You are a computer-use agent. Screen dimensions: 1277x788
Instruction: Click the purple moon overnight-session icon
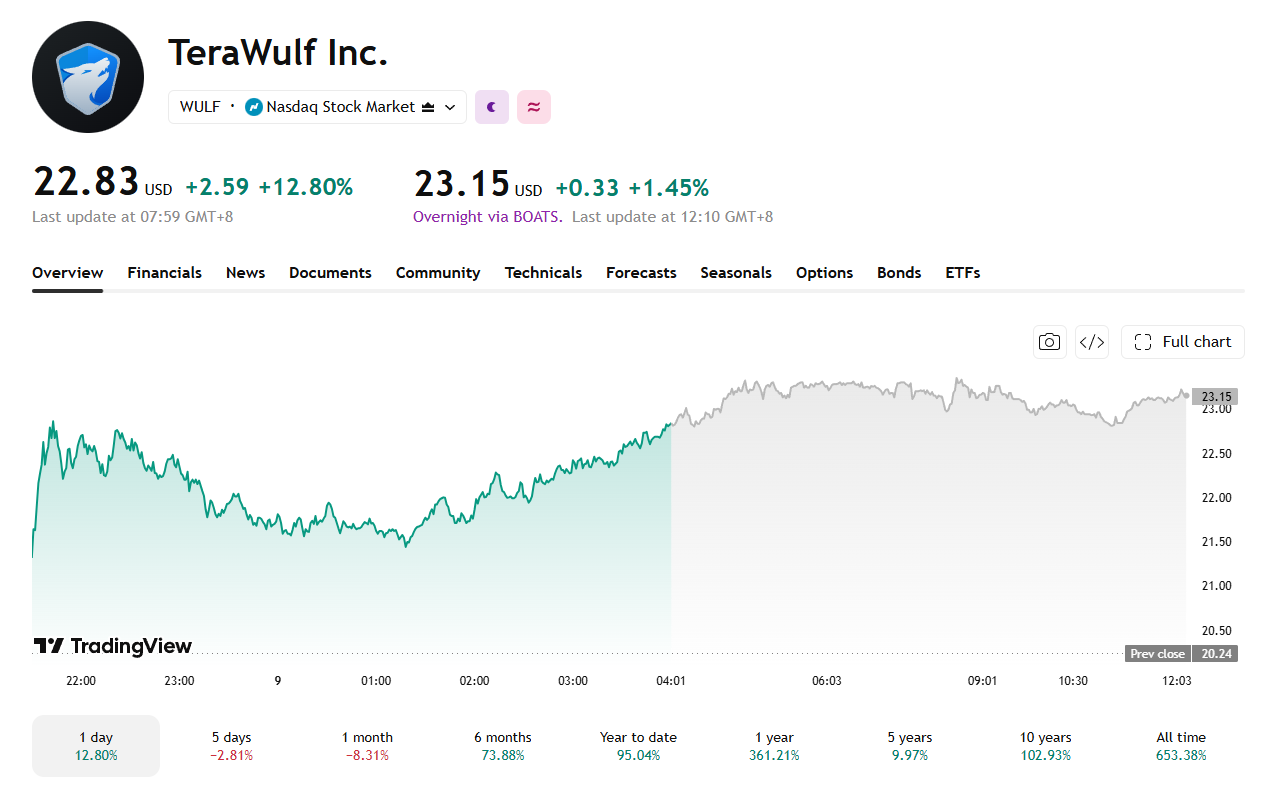(x=492, y=107)
